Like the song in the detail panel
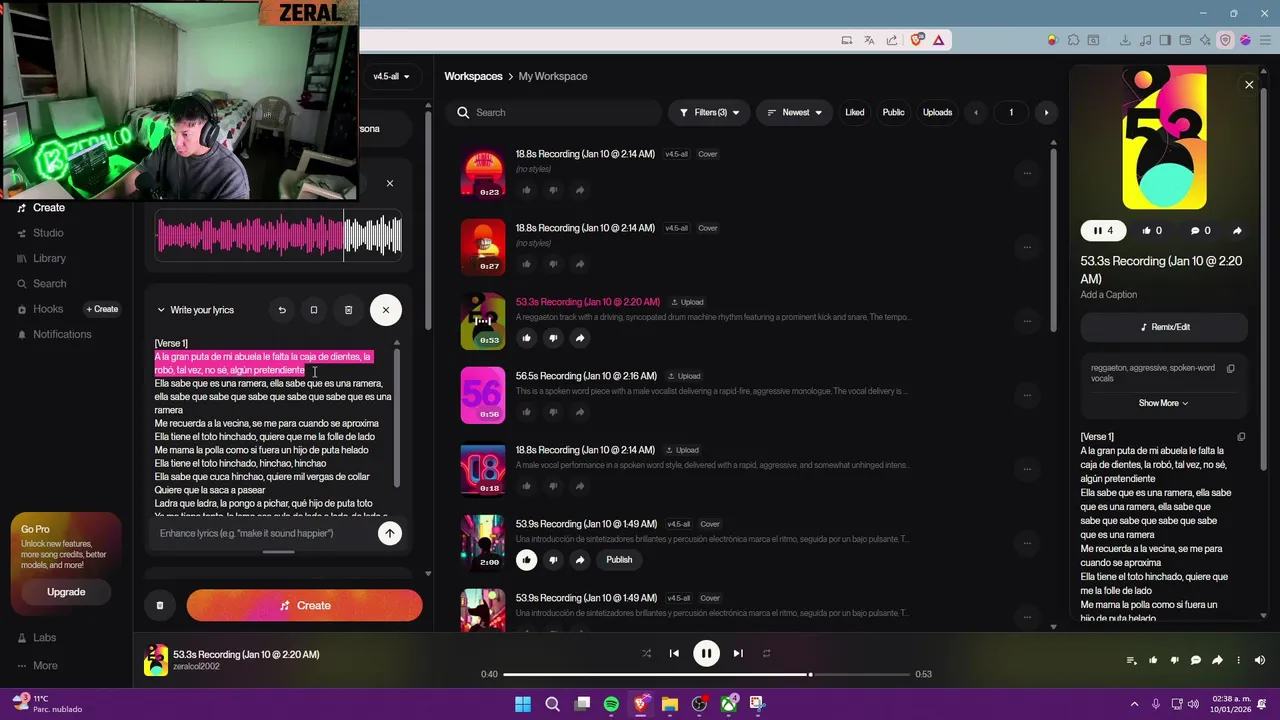Screen dimensions: 1280x720 1152,231
